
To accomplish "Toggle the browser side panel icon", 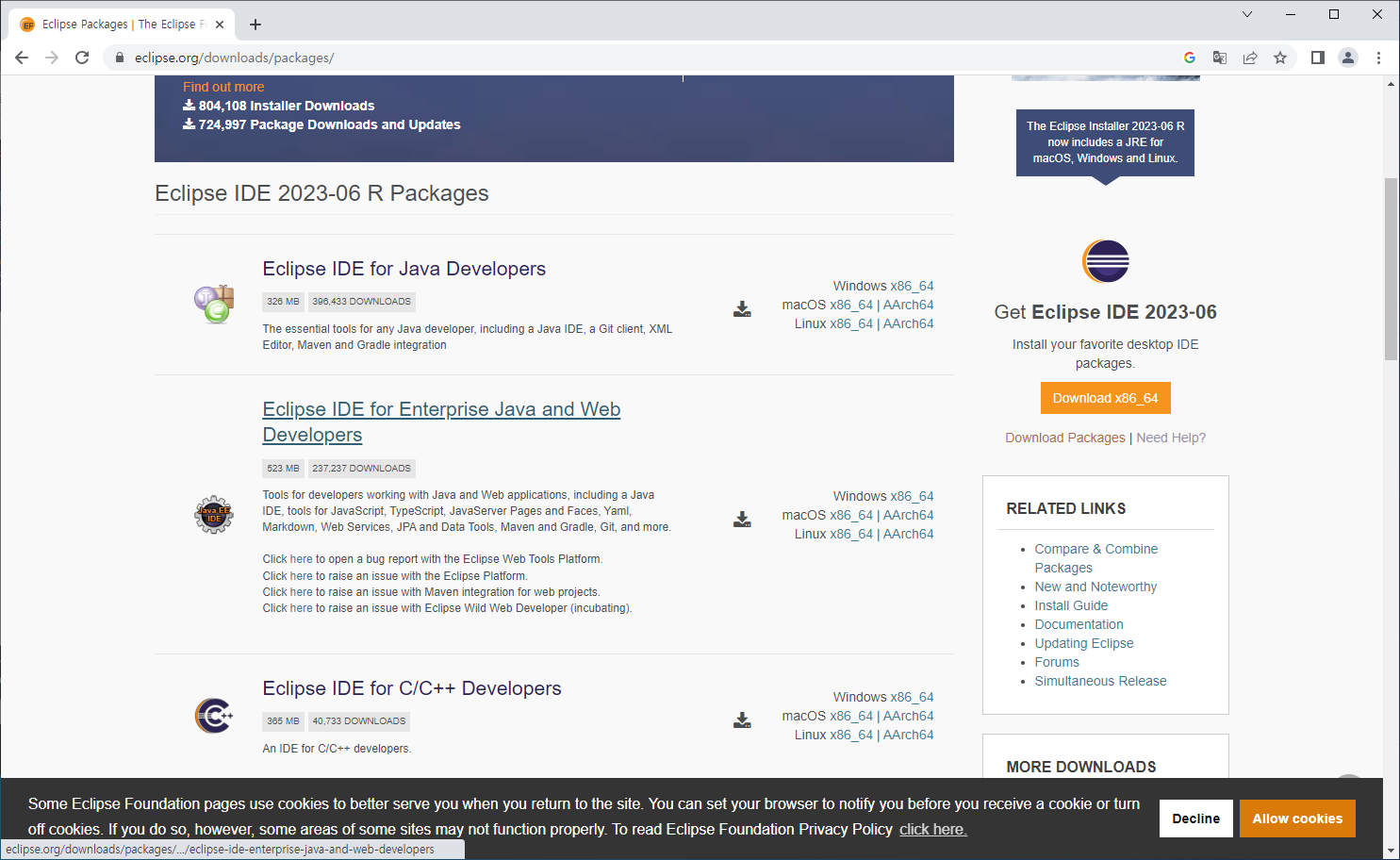I will coord(1318,58).
